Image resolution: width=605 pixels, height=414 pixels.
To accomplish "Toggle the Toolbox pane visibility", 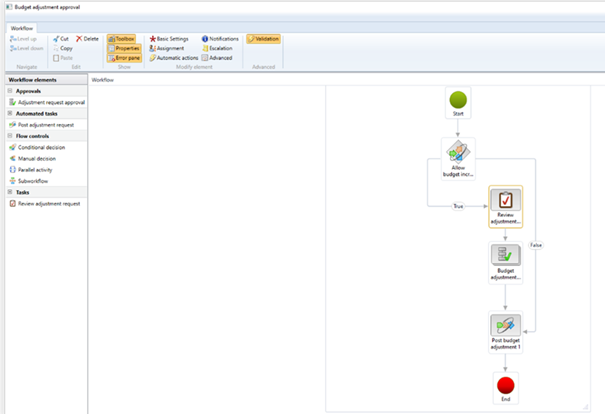I will tap(120, 38).
